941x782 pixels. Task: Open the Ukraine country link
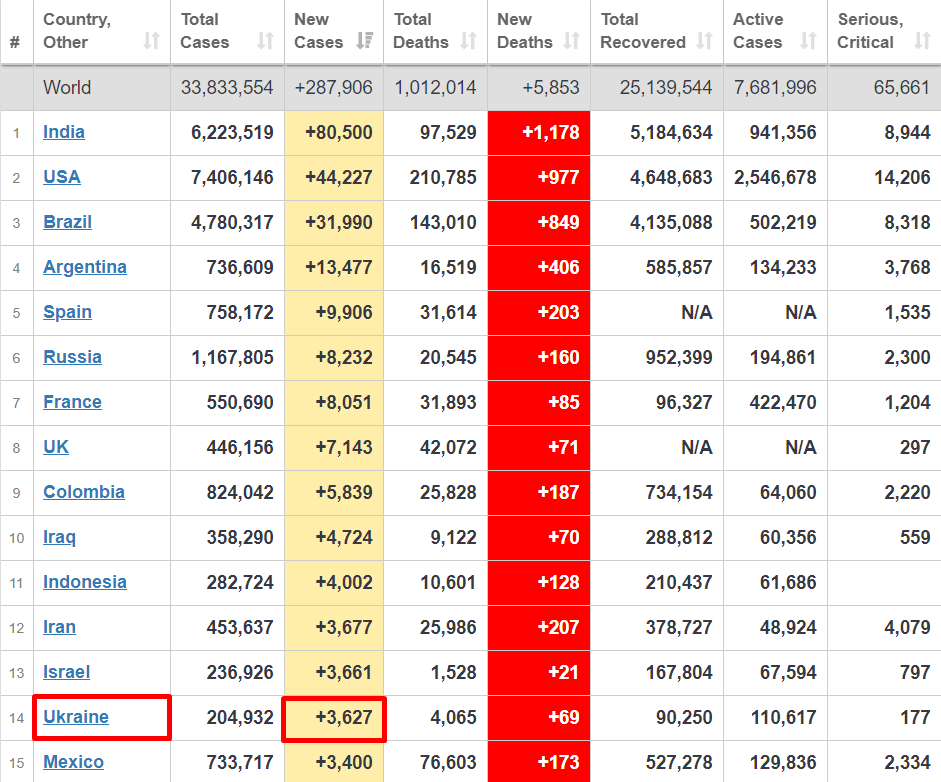point(76,717)
